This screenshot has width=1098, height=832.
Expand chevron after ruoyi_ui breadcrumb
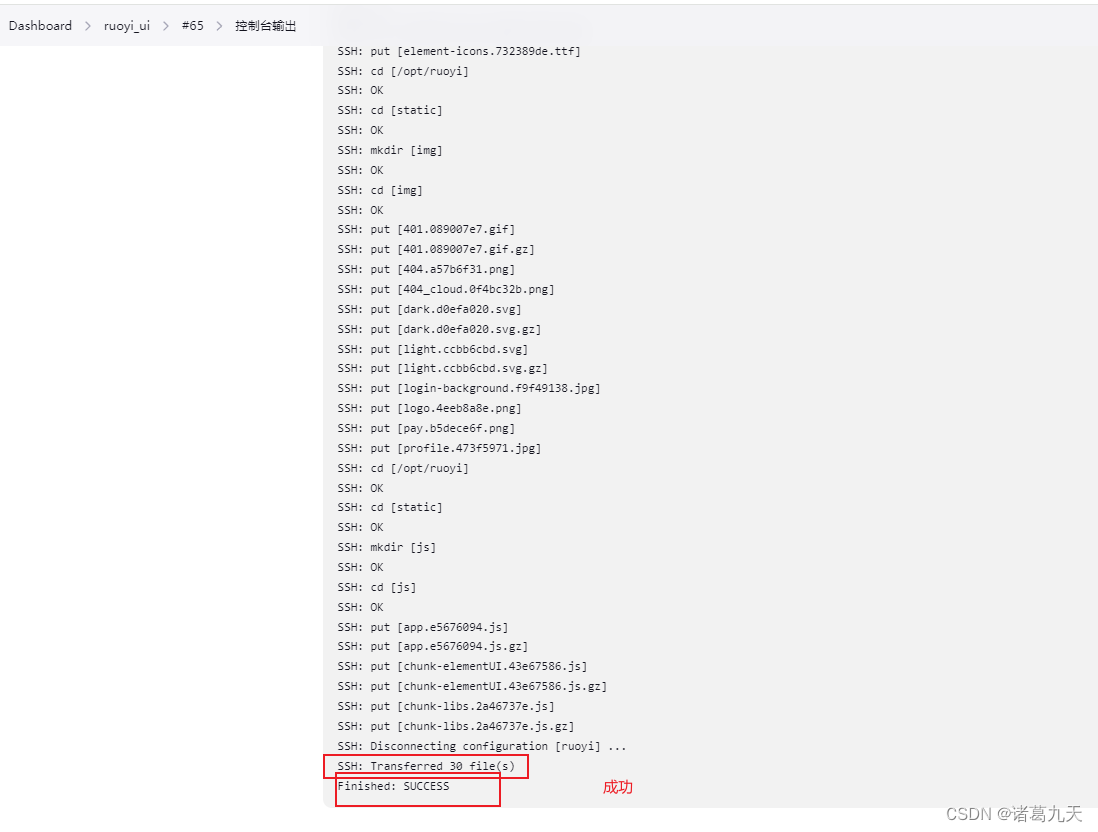166,26
